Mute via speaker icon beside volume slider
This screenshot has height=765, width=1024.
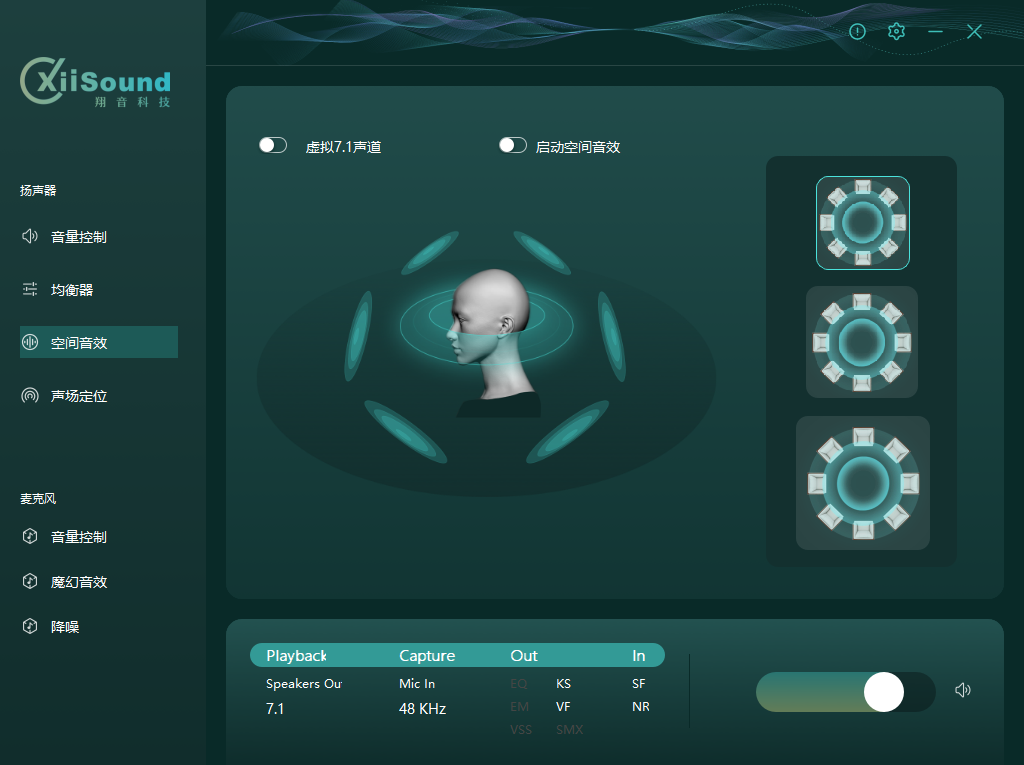(963, 691)
